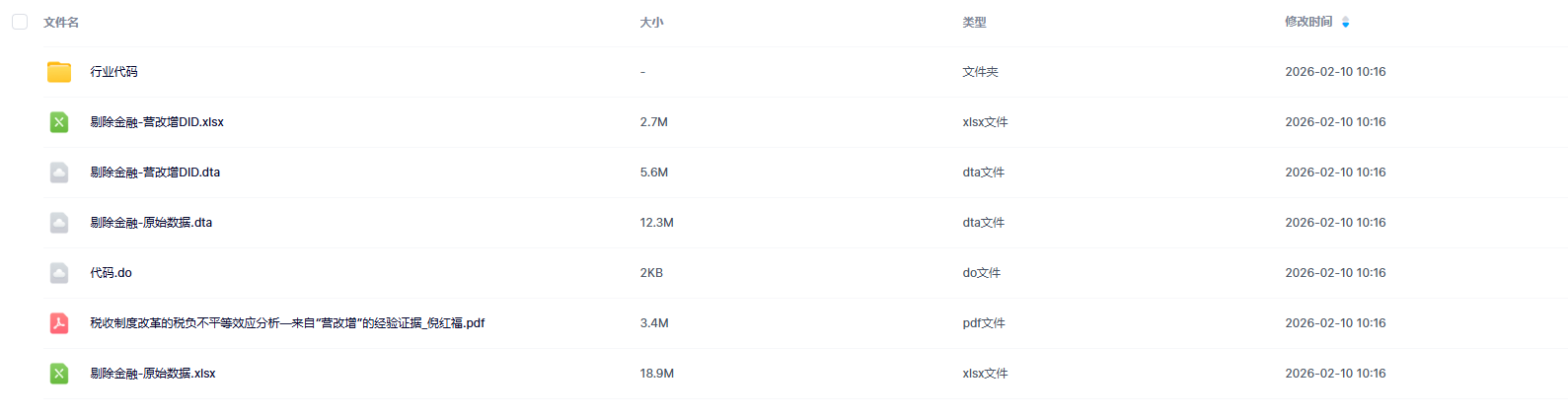Click the 剔除金融-原始数据.xlsx Excel icon
The image size is (1568, 415).
(x=59, y=374)
